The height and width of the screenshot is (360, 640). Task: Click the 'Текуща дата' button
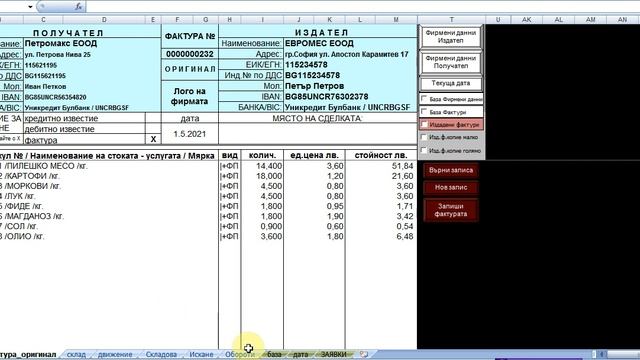pos(451,83)
